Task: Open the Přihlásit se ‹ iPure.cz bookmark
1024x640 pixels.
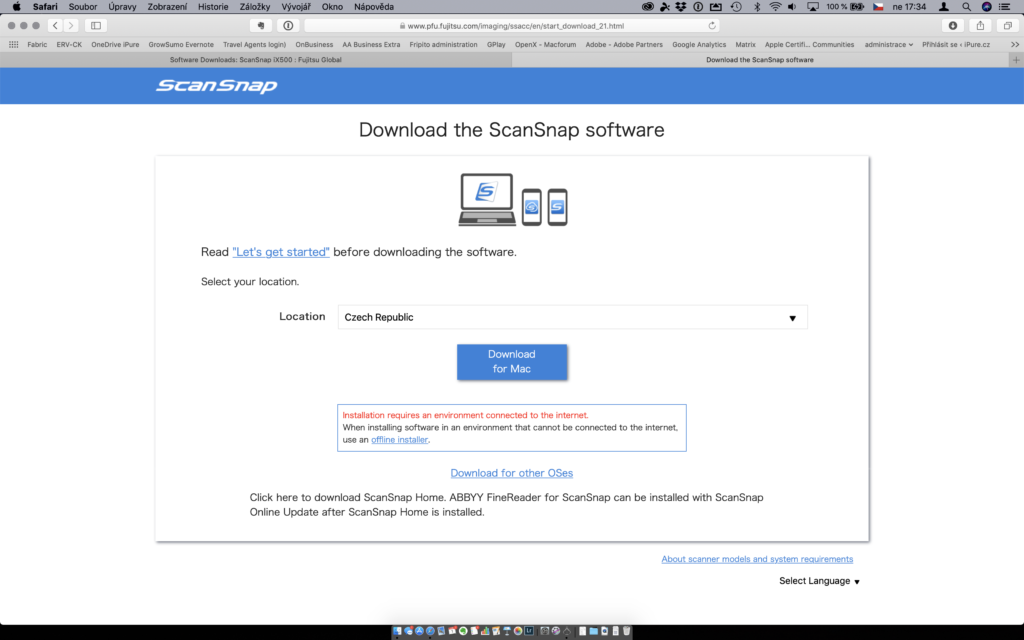Action: tap(956, 44)
